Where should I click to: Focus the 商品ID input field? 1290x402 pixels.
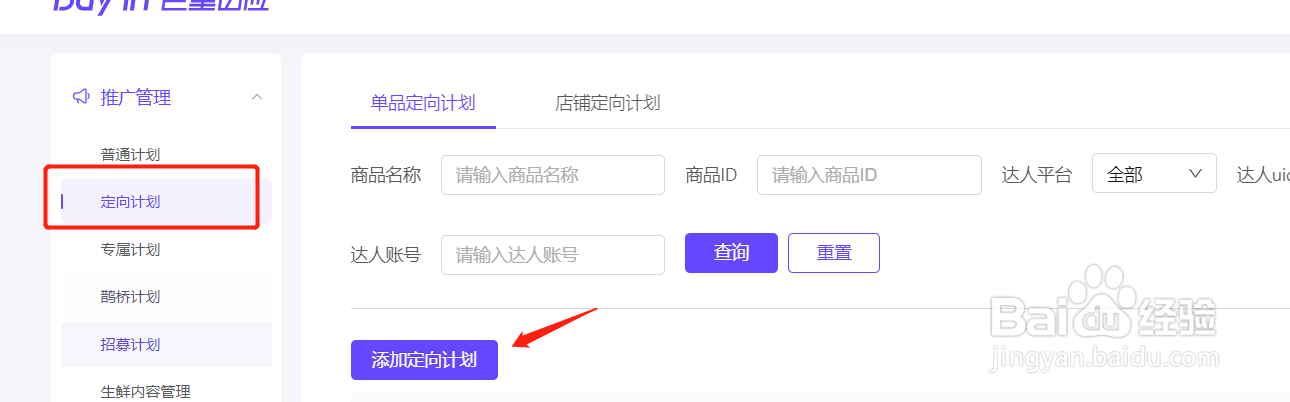(x=869, y=175)
